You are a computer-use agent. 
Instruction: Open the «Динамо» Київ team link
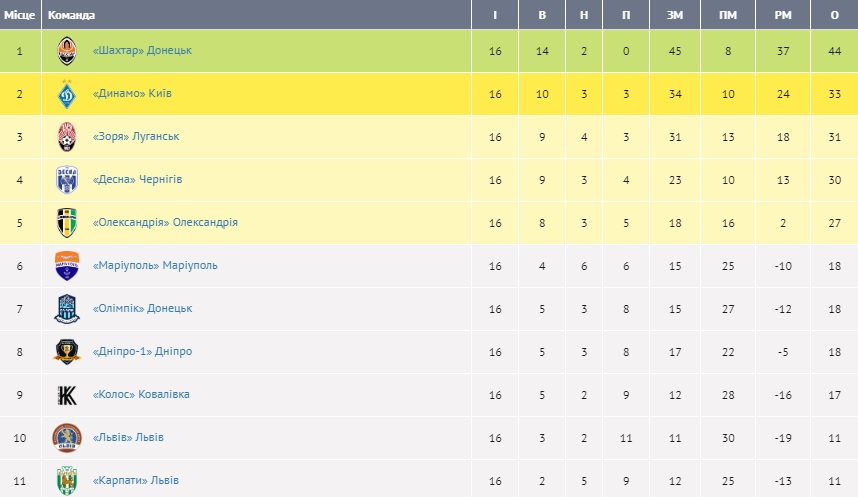134,94
